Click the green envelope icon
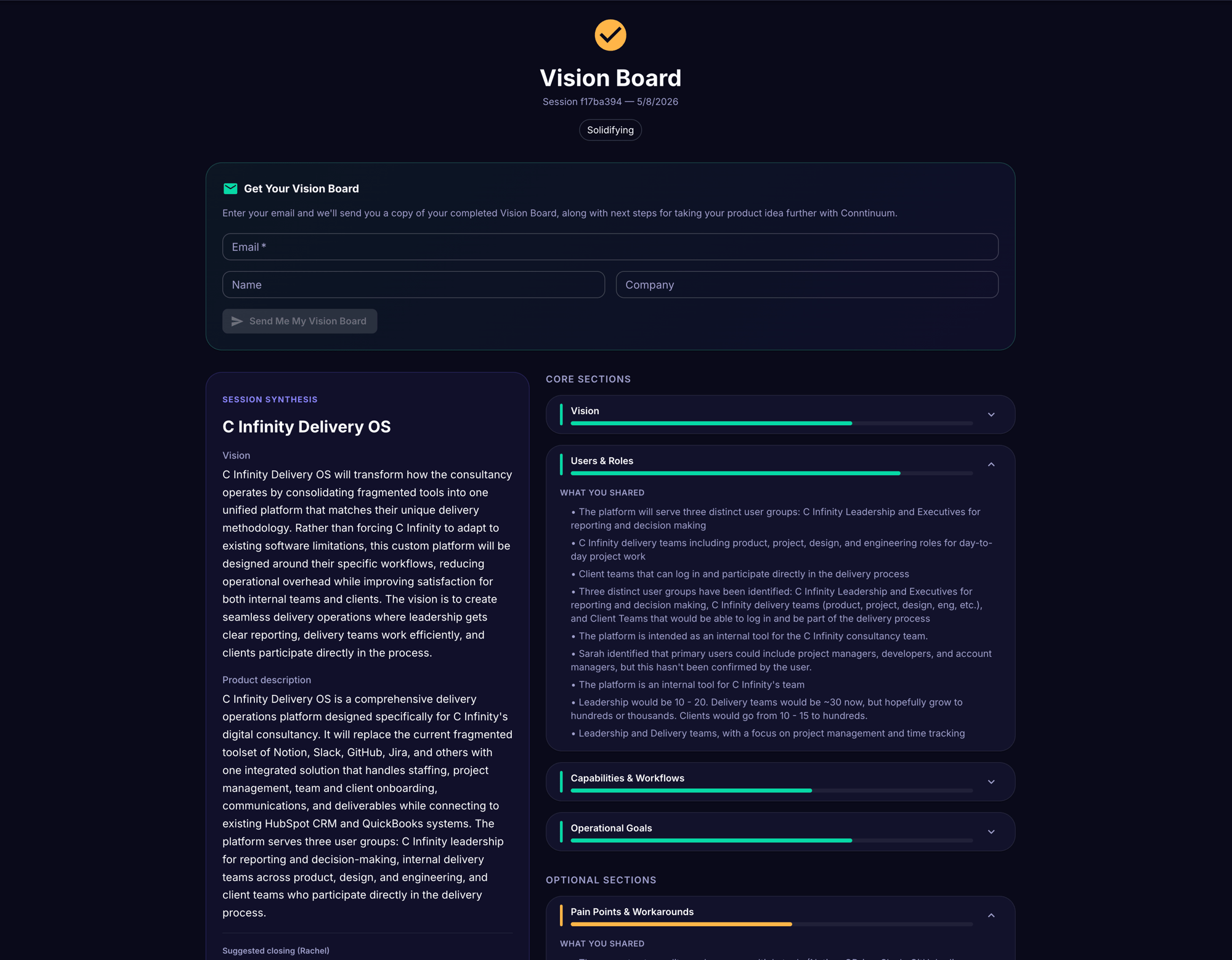 pos(230,189)
